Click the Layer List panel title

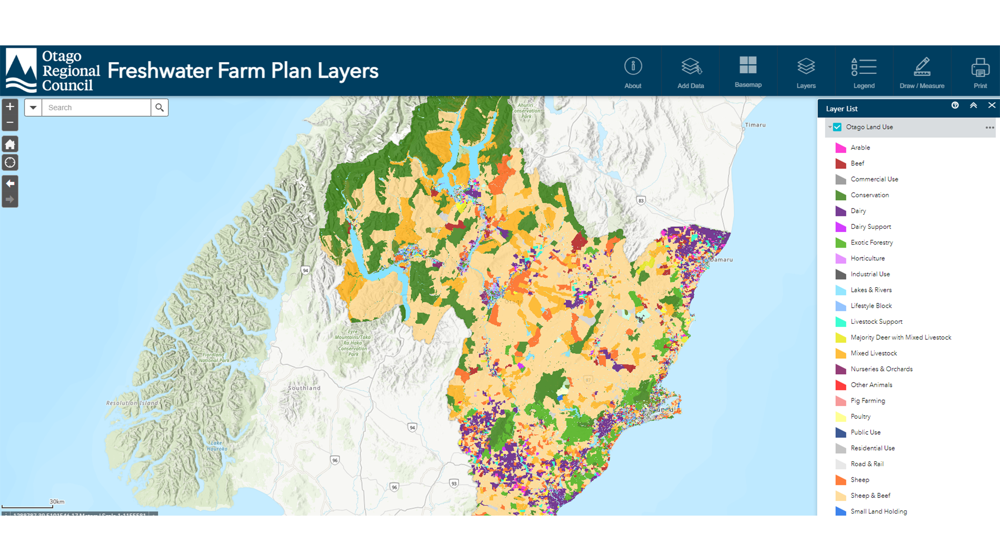click(841, 109)
